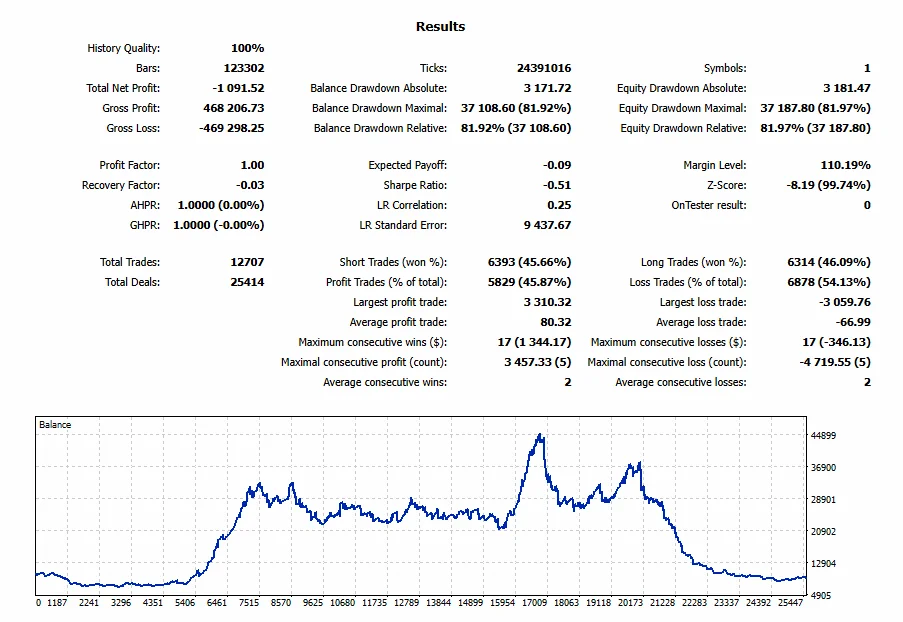The image size is (903, 622).
Task: Select Maximum consecutive losses value 17 (-346.13)
Action: pyautogui.click(x=837, y=342)
